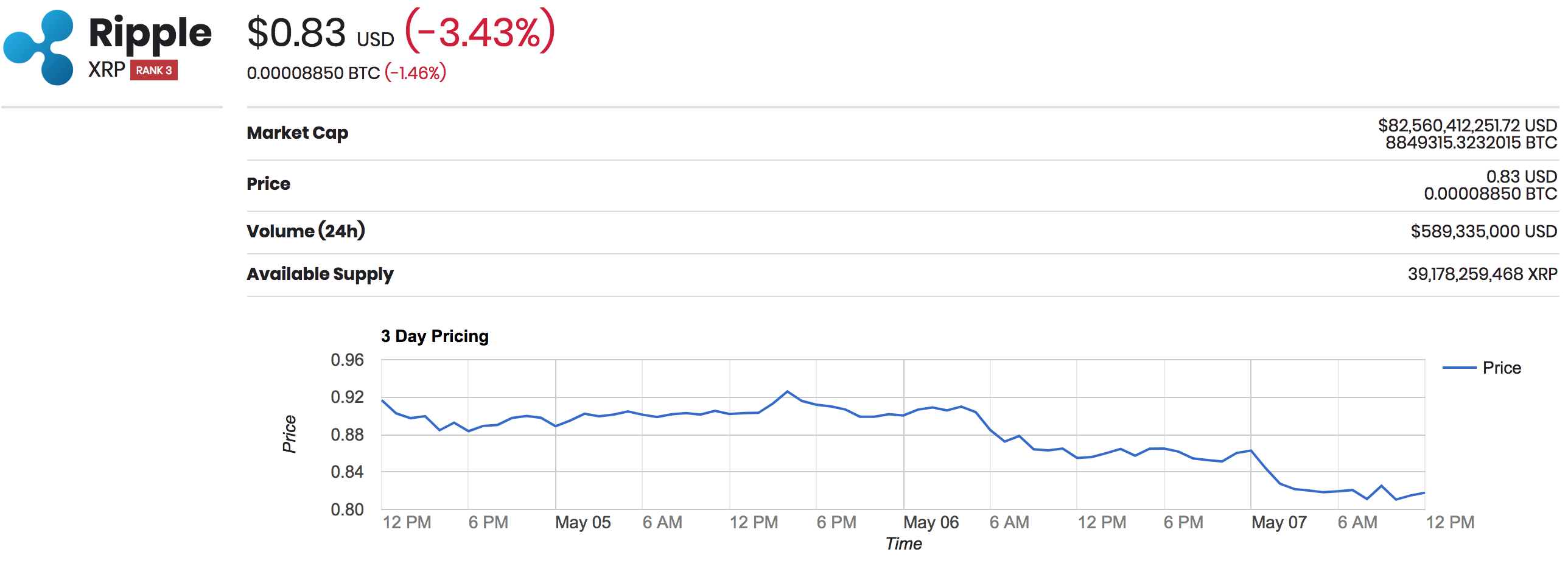Click the May 05 time axis marker

583,523
